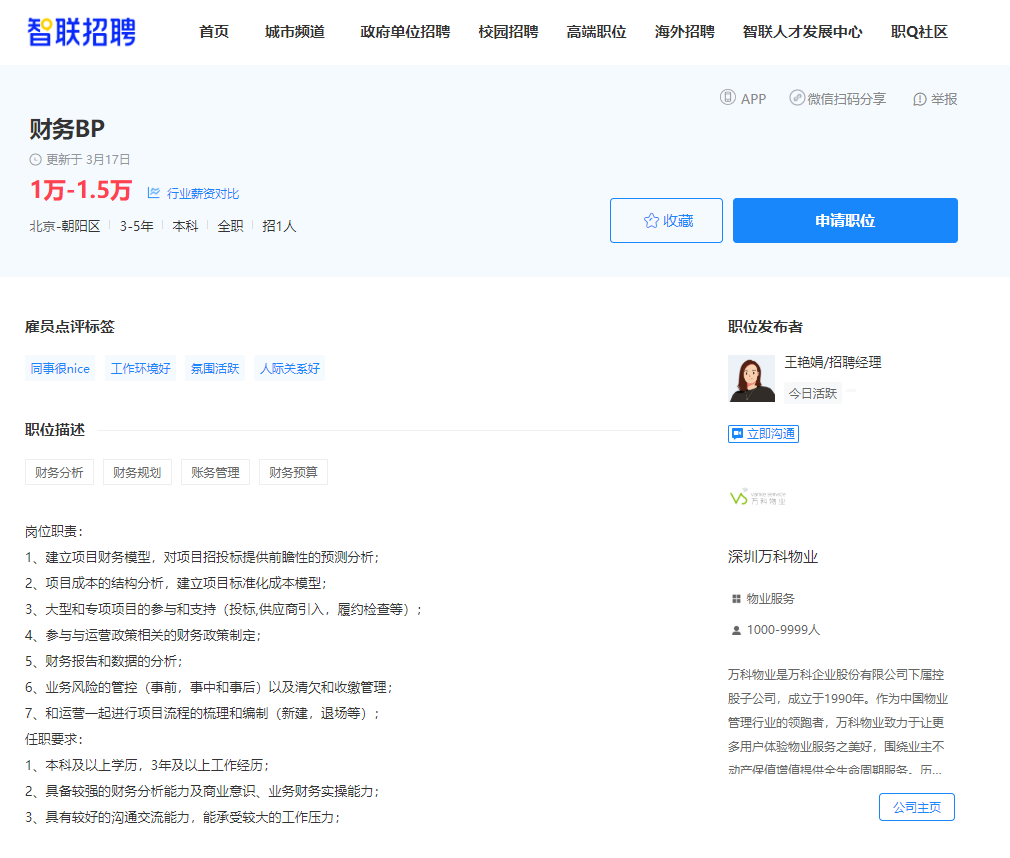Click the clock icon beside 更新于 3月17日
Image resolution: width=1010 pixels, height=858 pixels.
[x=34, y=159]
